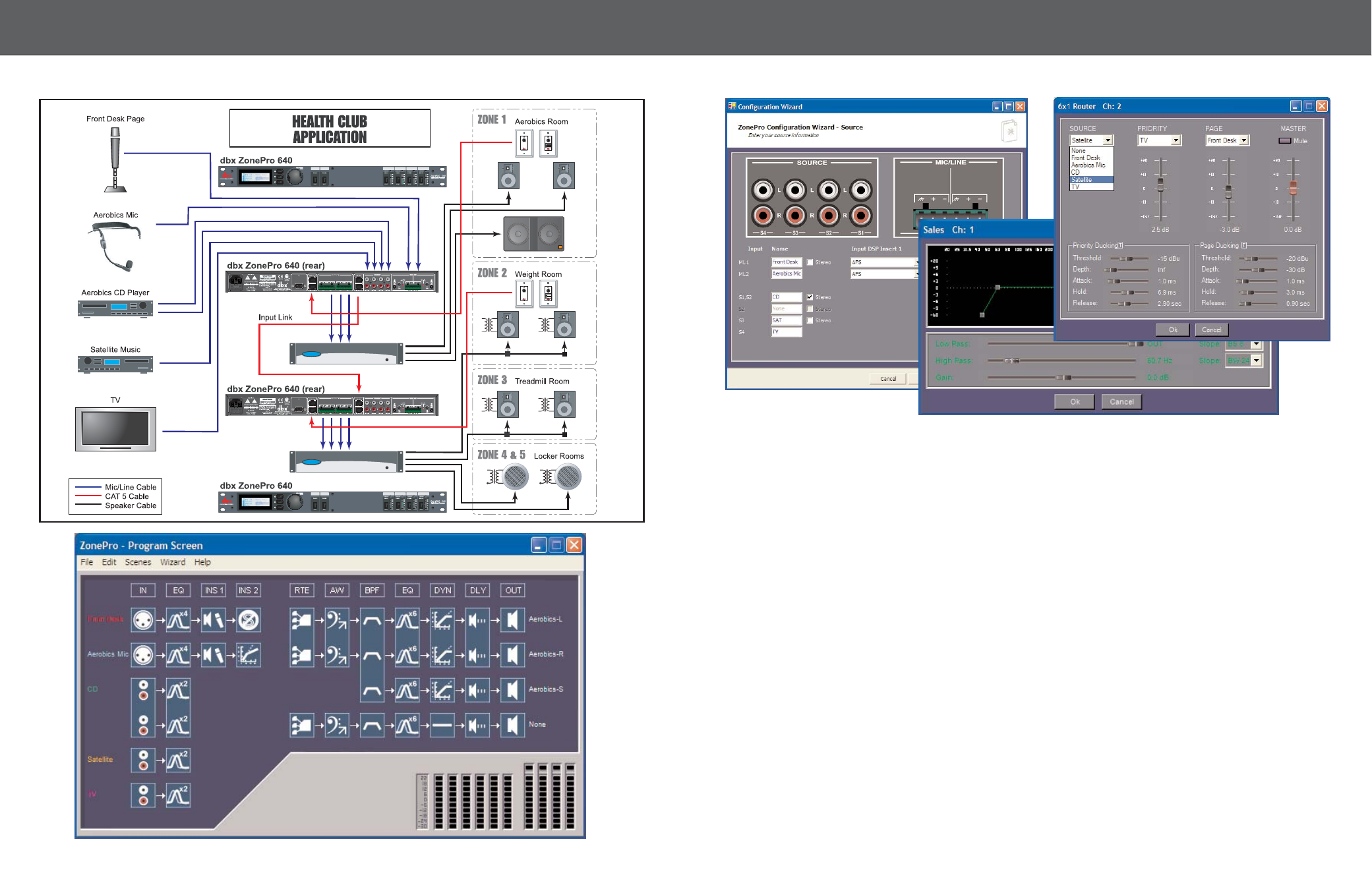Open the Satellite RCA input block

tap(143, 759)
